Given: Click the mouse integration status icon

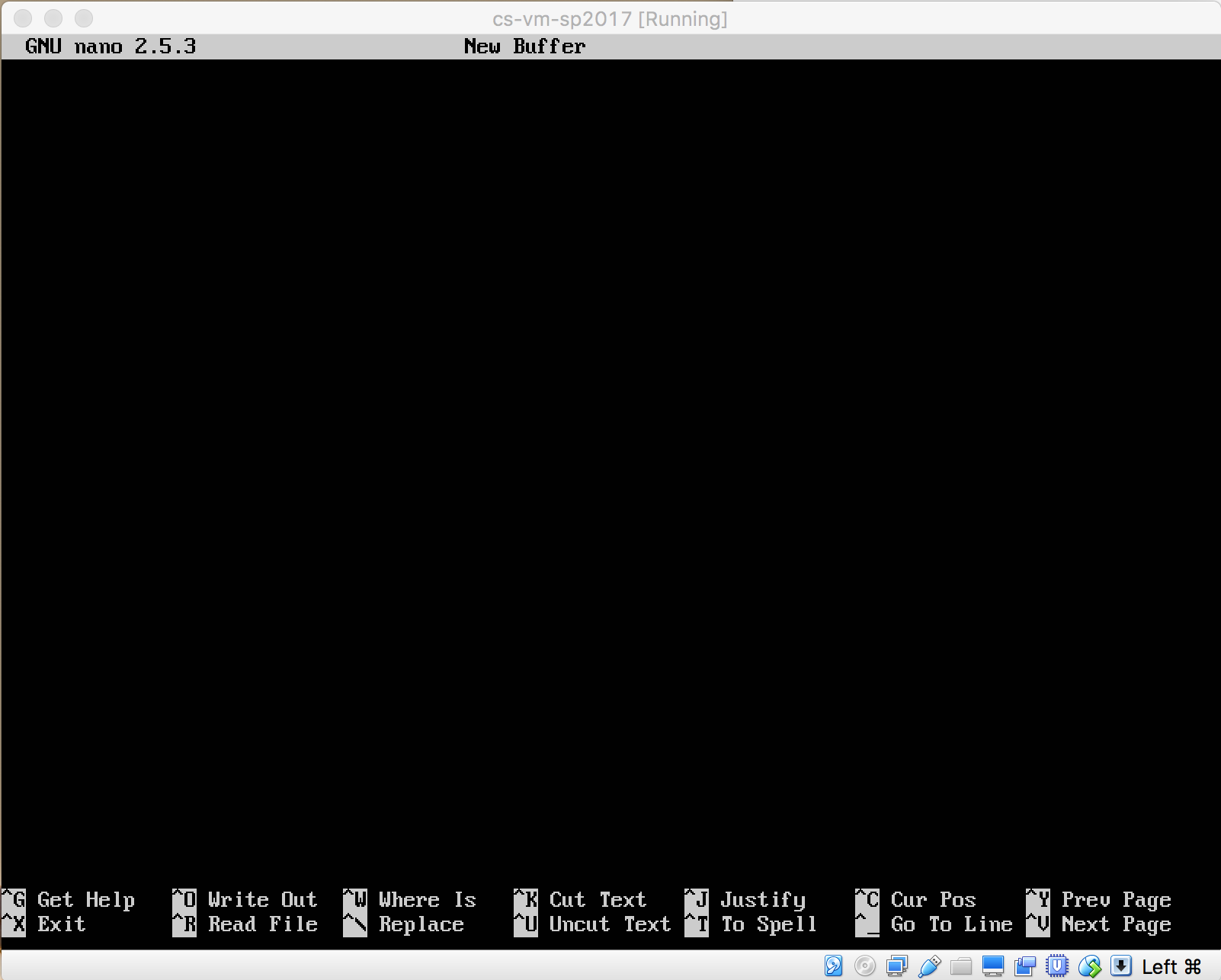Looking at the screenshot, I should (1089, 966).
